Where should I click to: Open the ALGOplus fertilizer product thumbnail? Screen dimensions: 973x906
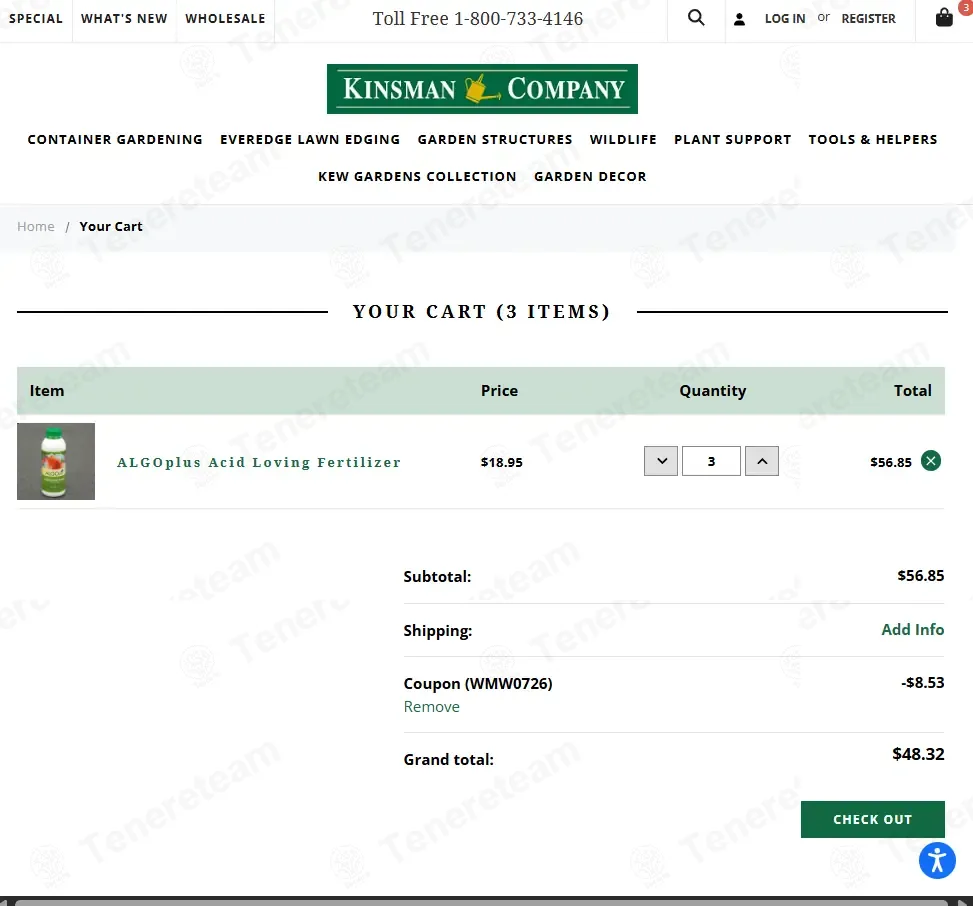pyautogui.click(x=56, y=462)
